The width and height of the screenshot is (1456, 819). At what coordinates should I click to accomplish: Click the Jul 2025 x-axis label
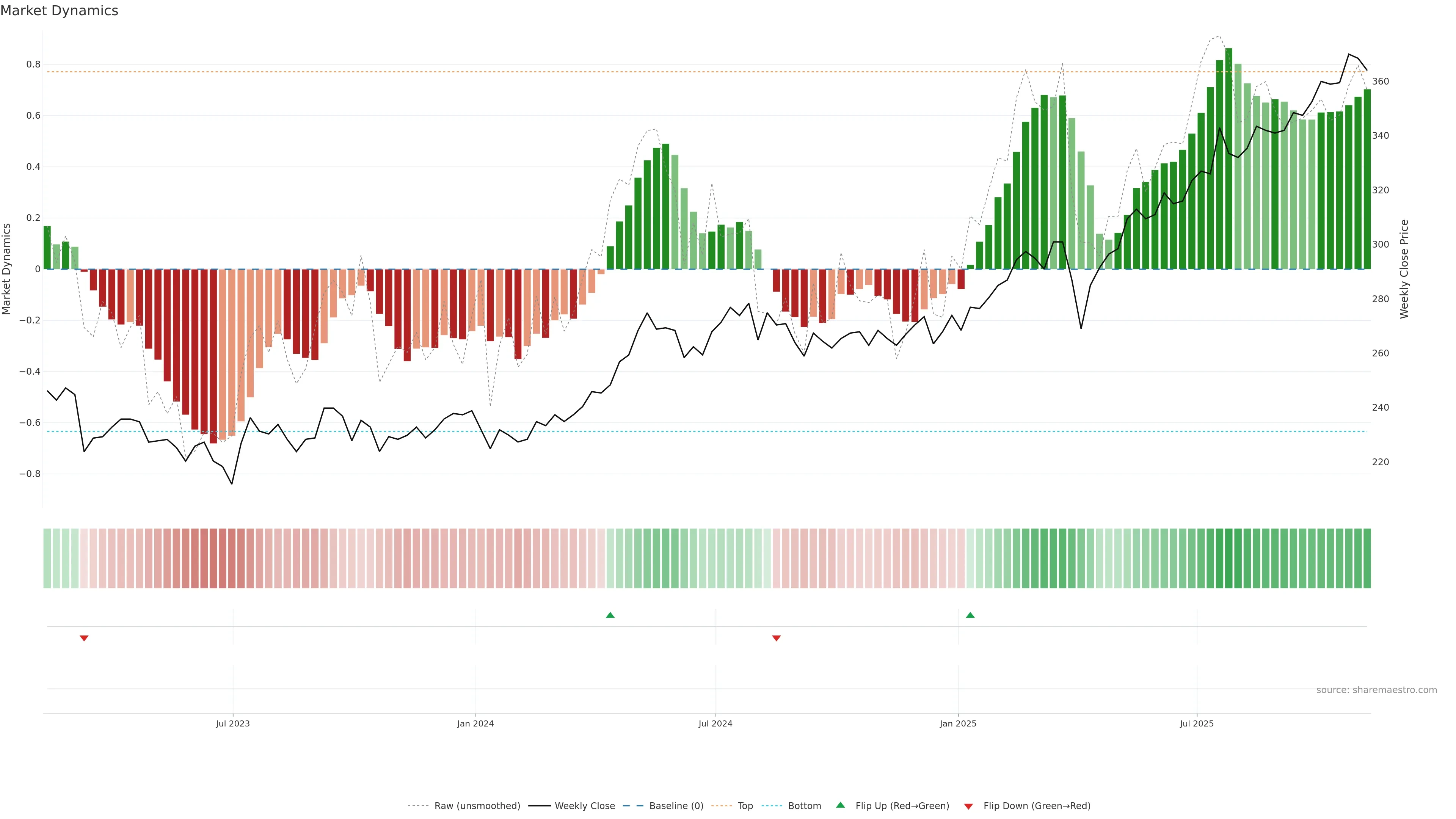tap(1197, 723)
